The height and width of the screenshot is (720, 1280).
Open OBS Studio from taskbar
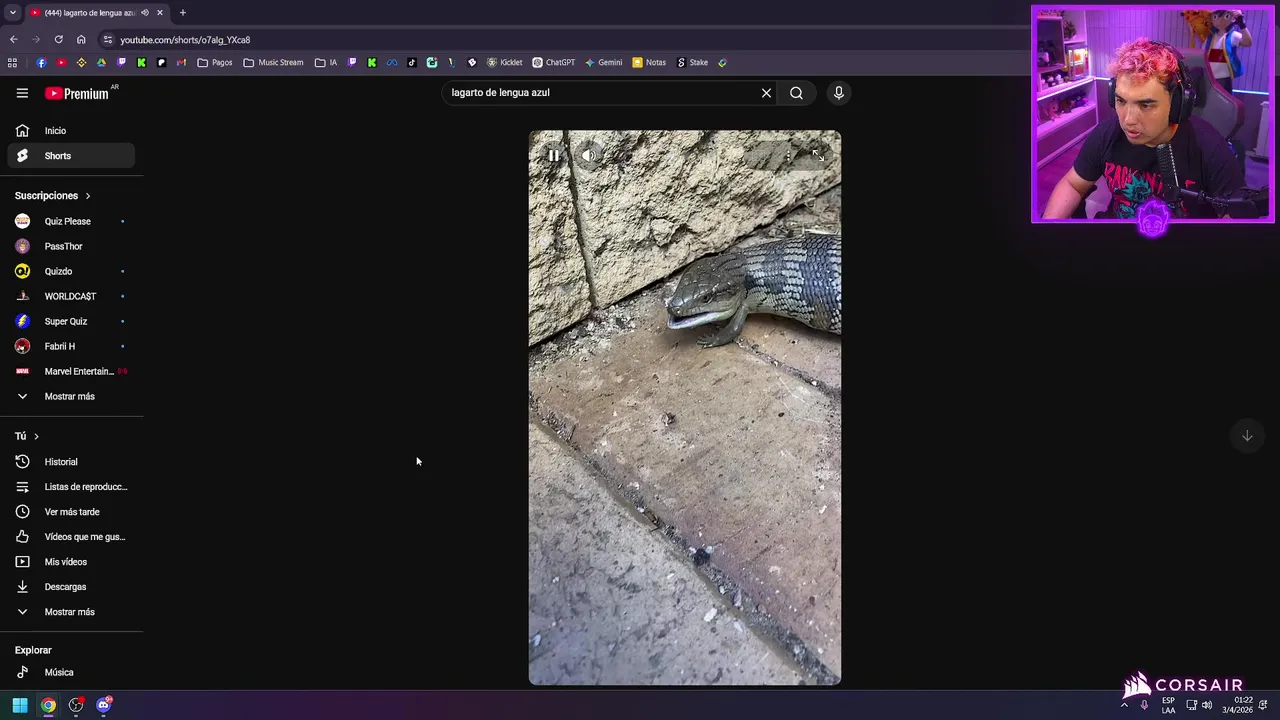[76, 705]
